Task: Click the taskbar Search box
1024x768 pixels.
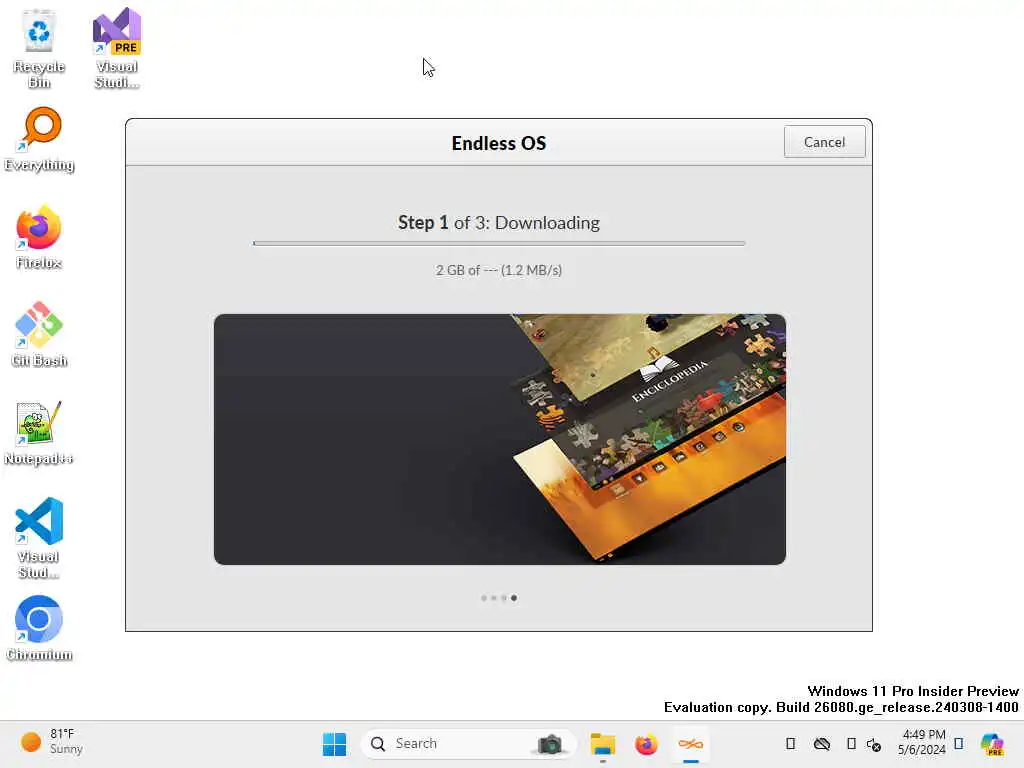Action: (x=468, y=744)
